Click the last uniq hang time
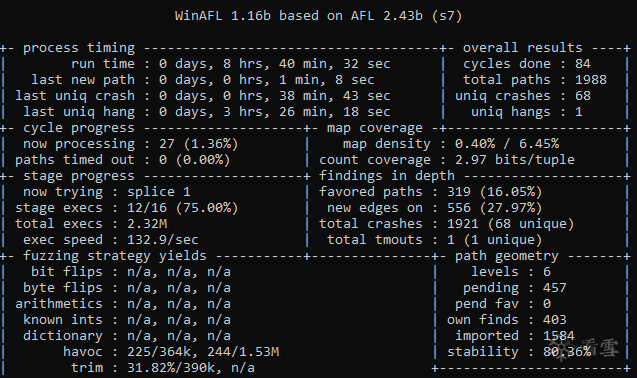This screenshot has height=378, width=637. pos(274,112)
